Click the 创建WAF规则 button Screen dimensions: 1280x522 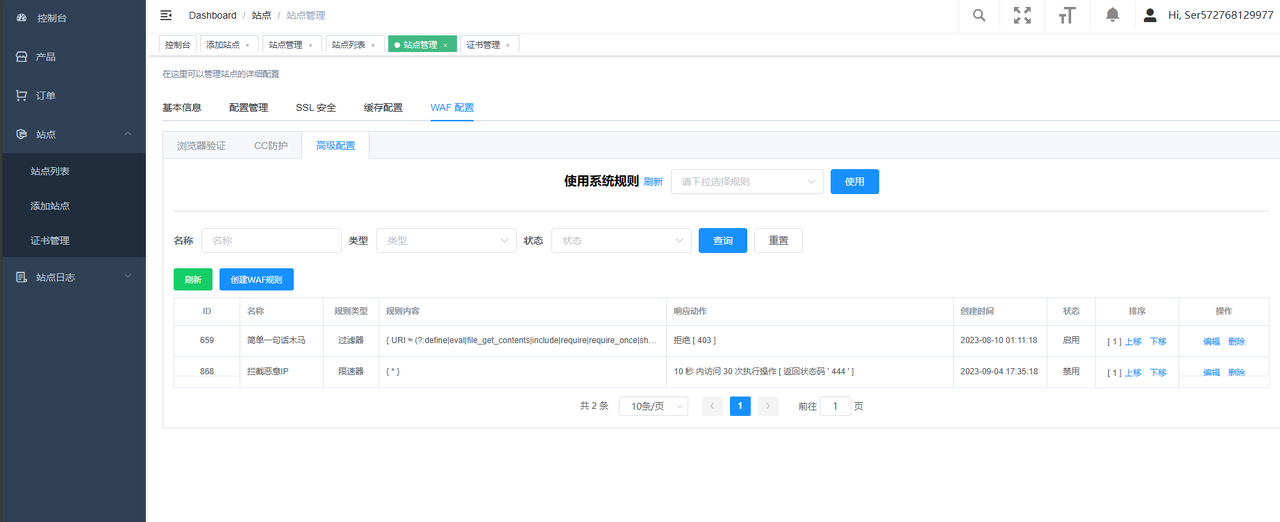coord(256,280)
